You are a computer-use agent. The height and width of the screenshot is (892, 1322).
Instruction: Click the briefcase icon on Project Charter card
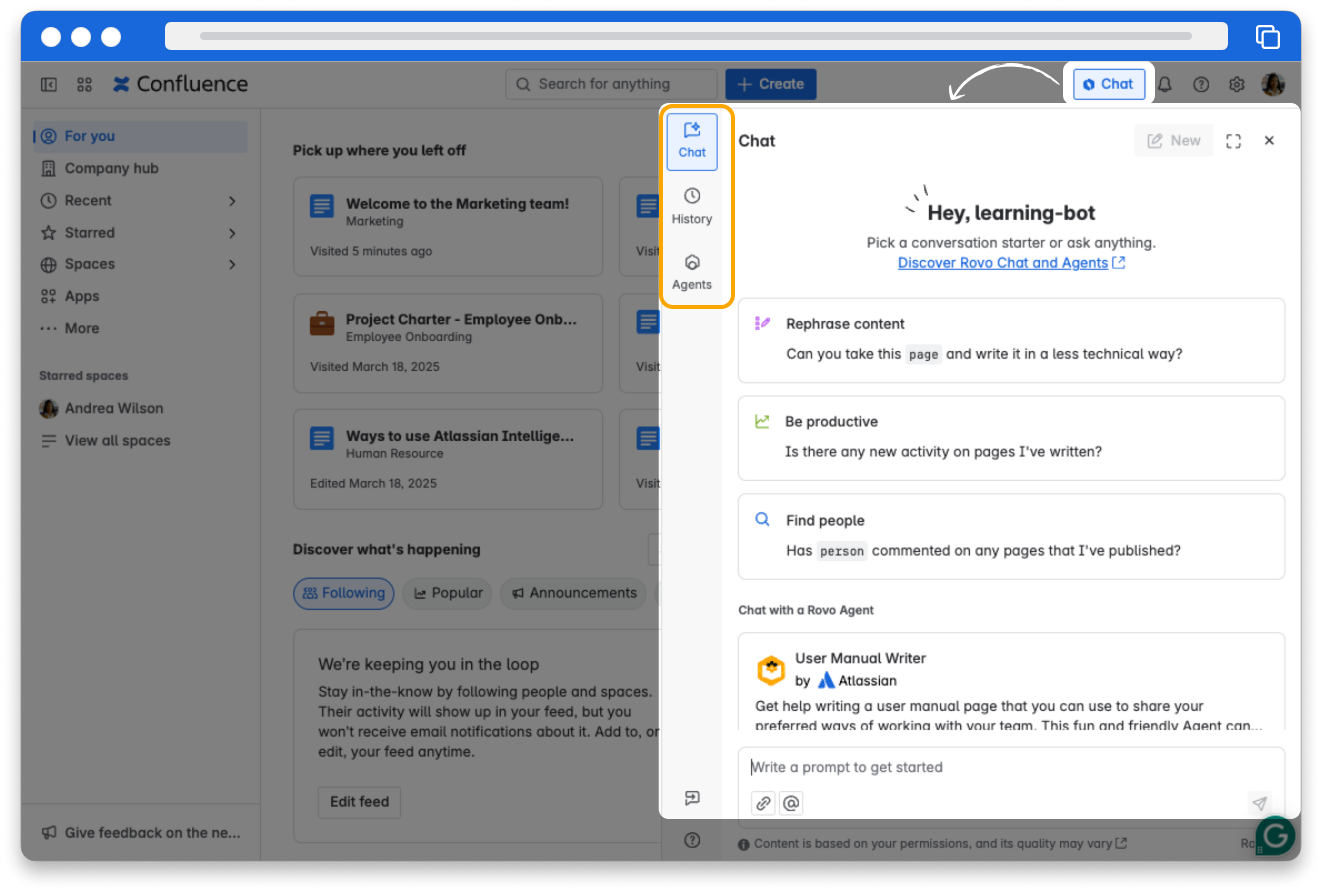[x=322, y=324]
